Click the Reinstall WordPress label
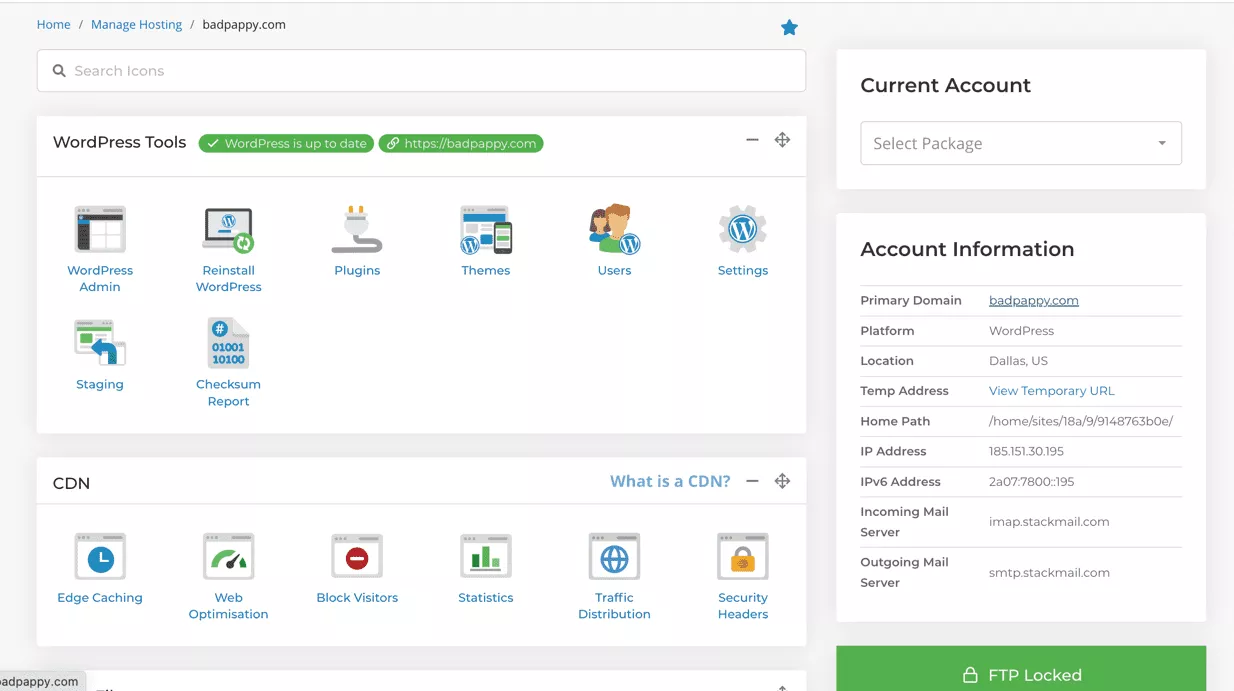This screenshot has width=1234, height=691. [x=228, y=278]
